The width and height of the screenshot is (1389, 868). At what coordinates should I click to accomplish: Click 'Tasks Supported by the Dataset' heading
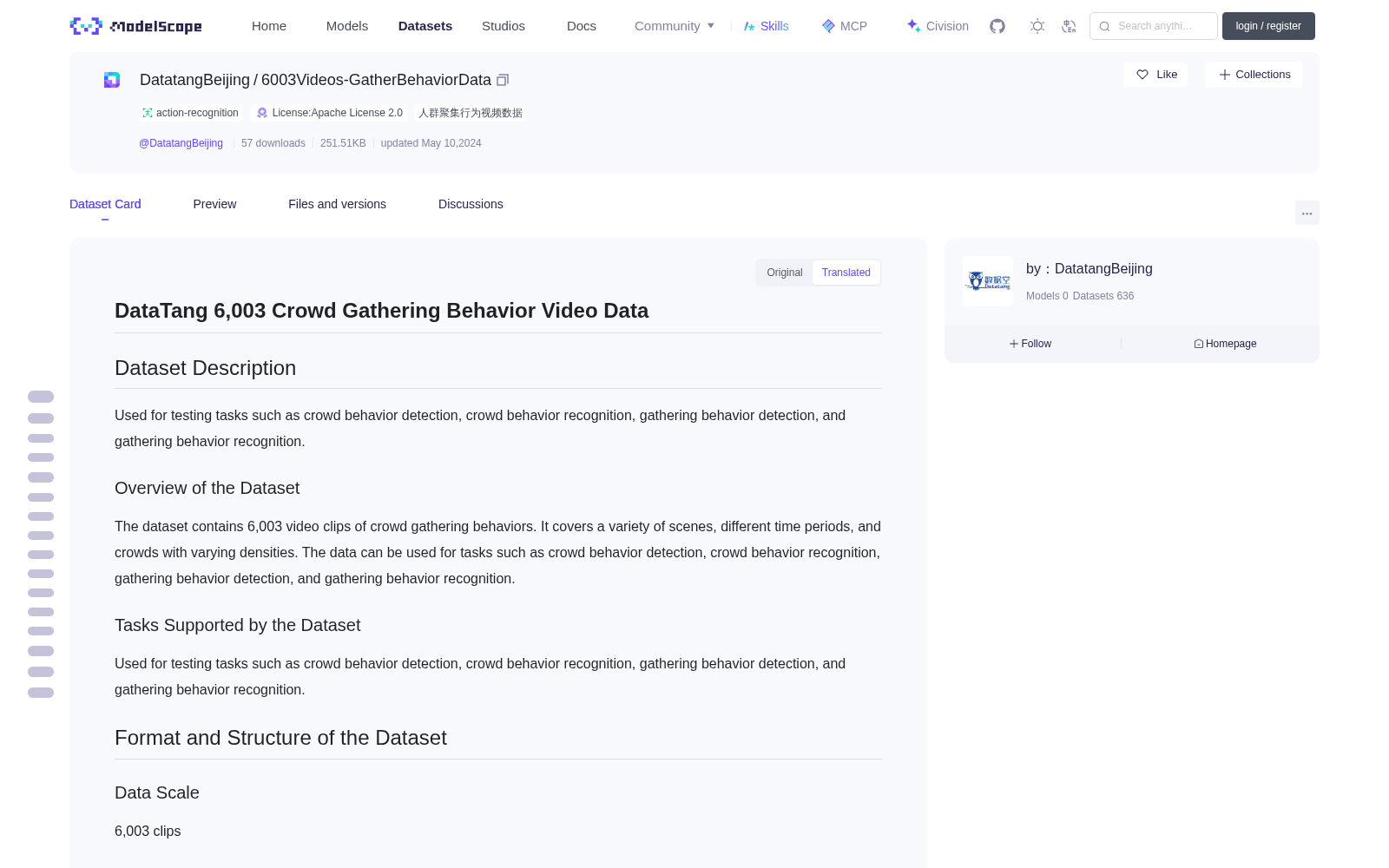tap(237, 625)
